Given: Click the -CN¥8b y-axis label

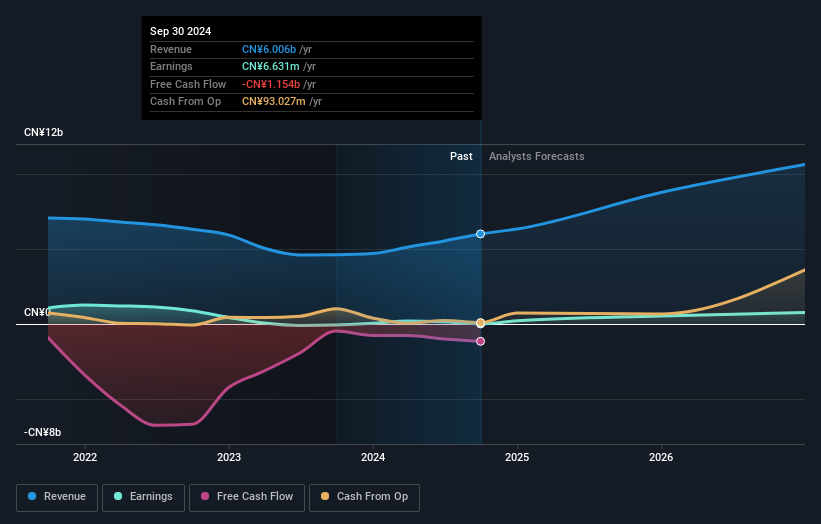Looking at the screenshot, I should coord(42,432).
